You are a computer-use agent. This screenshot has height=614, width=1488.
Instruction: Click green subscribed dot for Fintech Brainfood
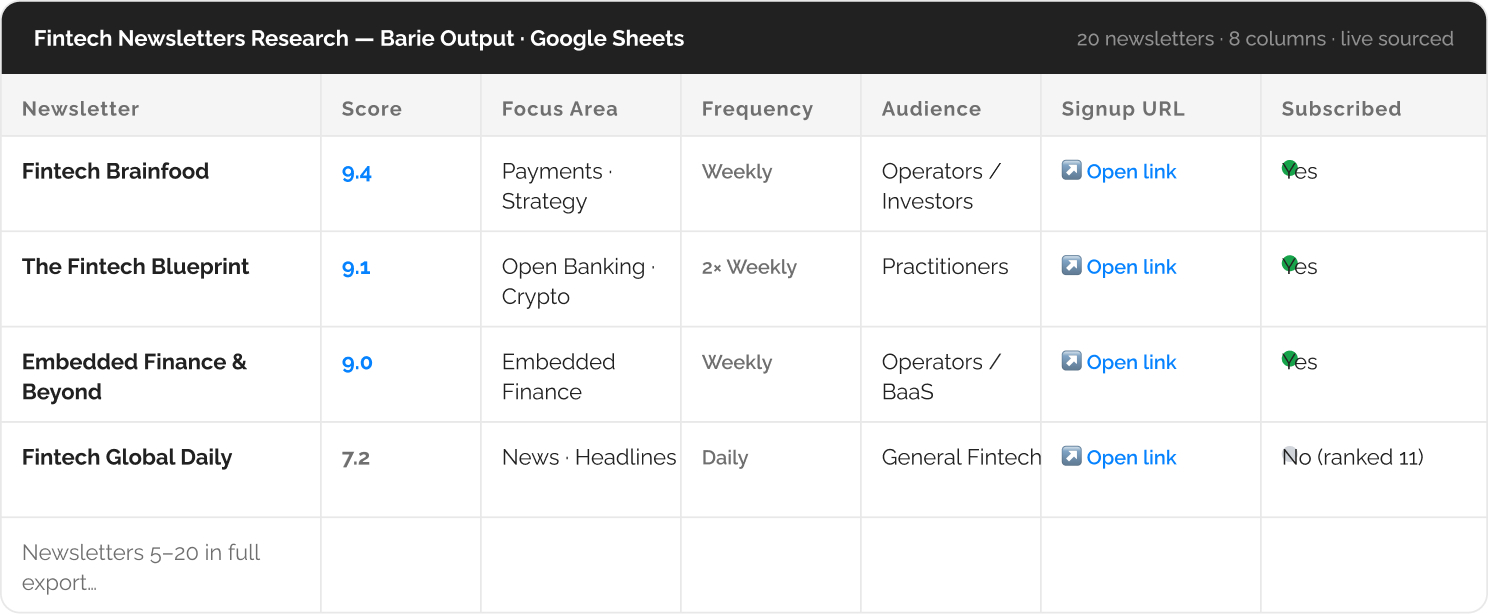tap(1289, 168)
